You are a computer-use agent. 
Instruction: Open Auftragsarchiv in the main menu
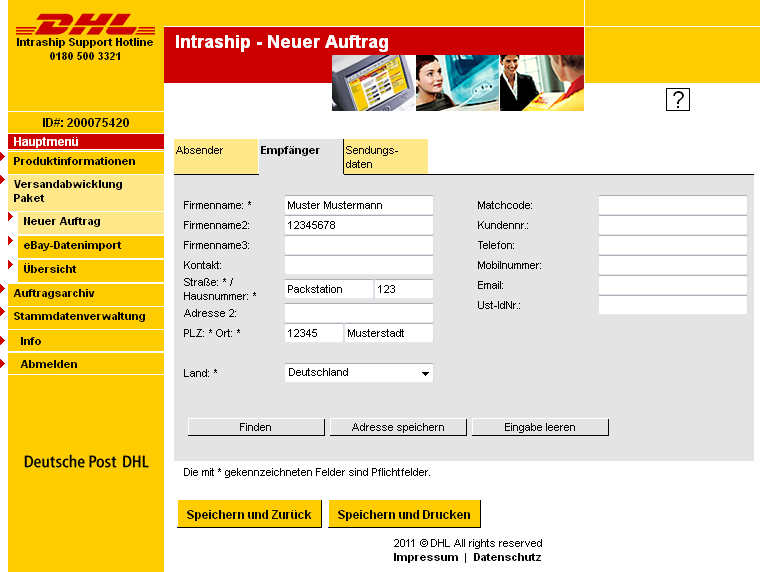coord(86,294)
